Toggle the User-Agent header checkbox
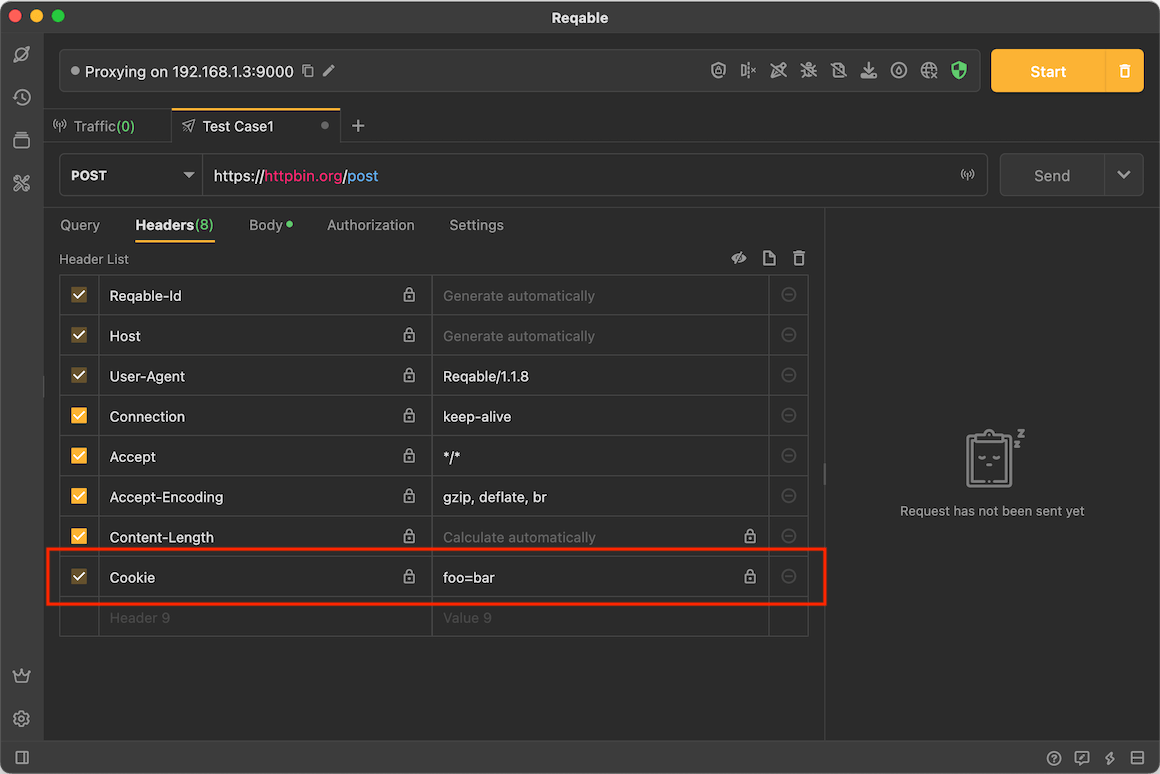 pos(79,375)
